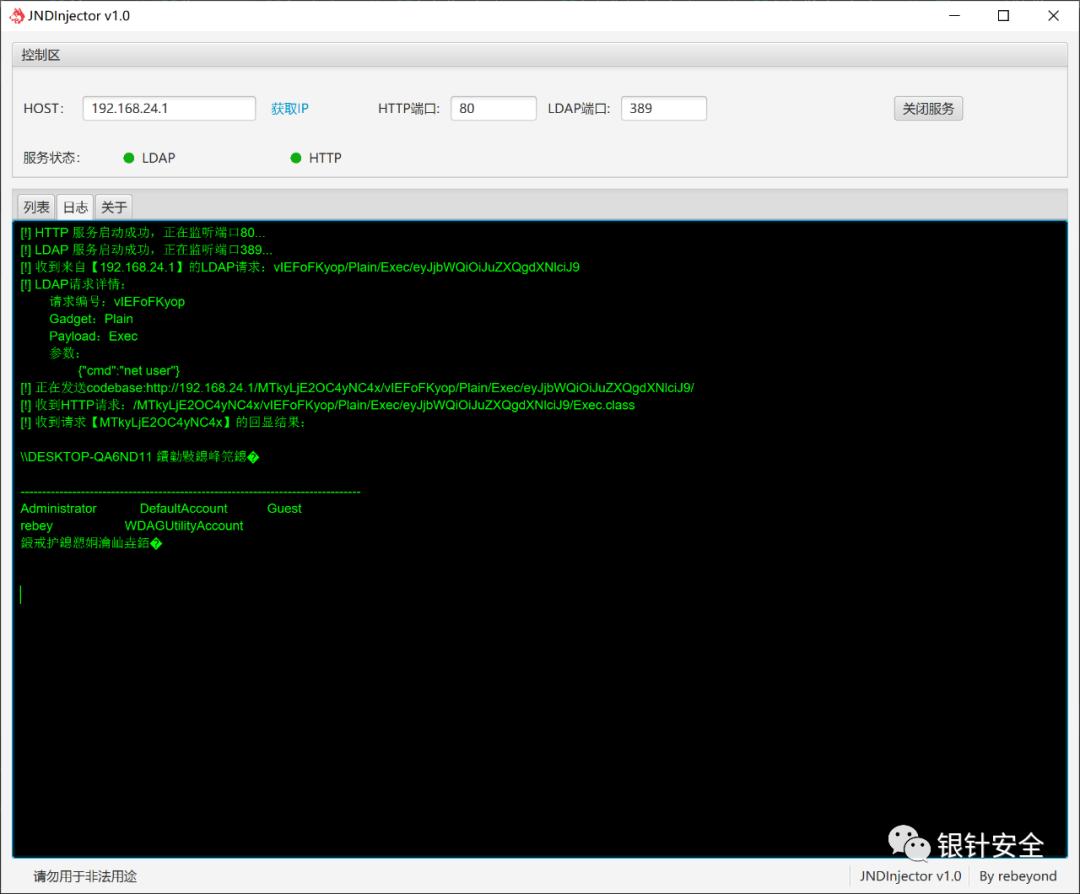1080x894 pixels.
Task: Click status bar text 请勿用于非法用途
Action: tap(85, 876)
